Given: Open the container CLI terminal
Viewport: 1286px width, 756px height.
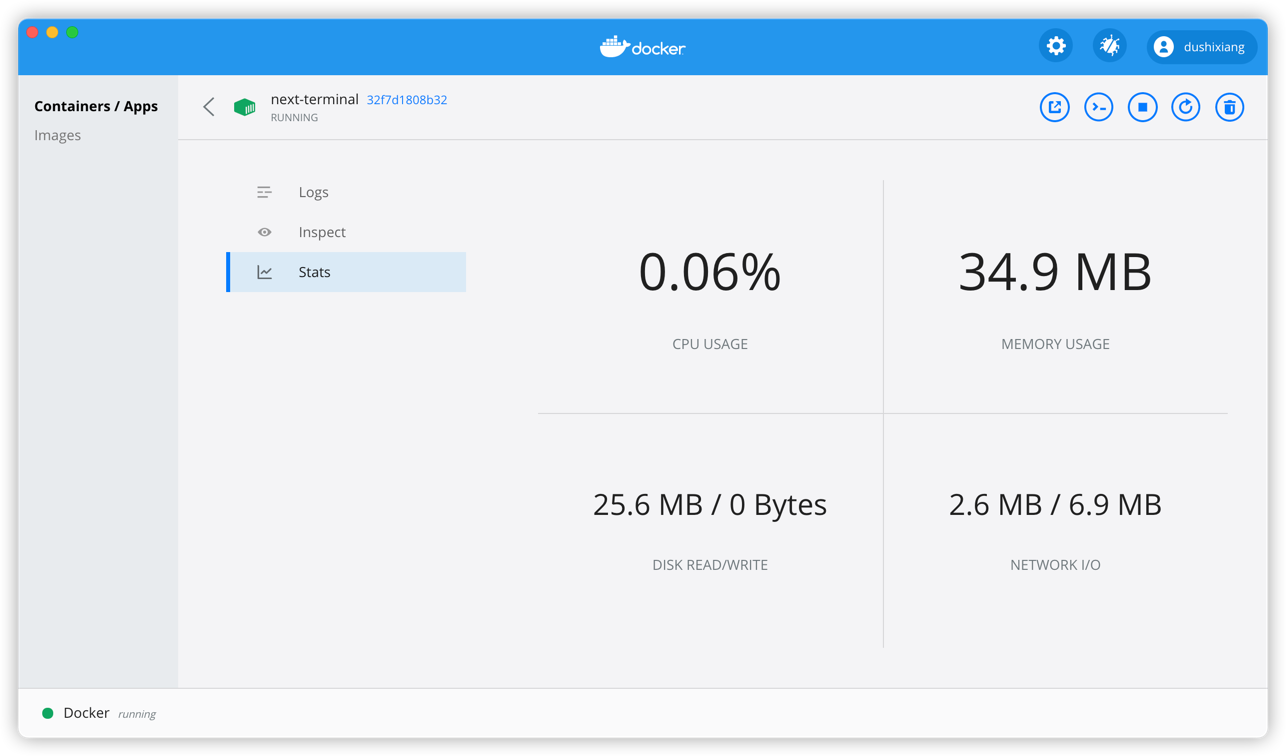Looking at the screenshot, I should (x=1098, y=107).
